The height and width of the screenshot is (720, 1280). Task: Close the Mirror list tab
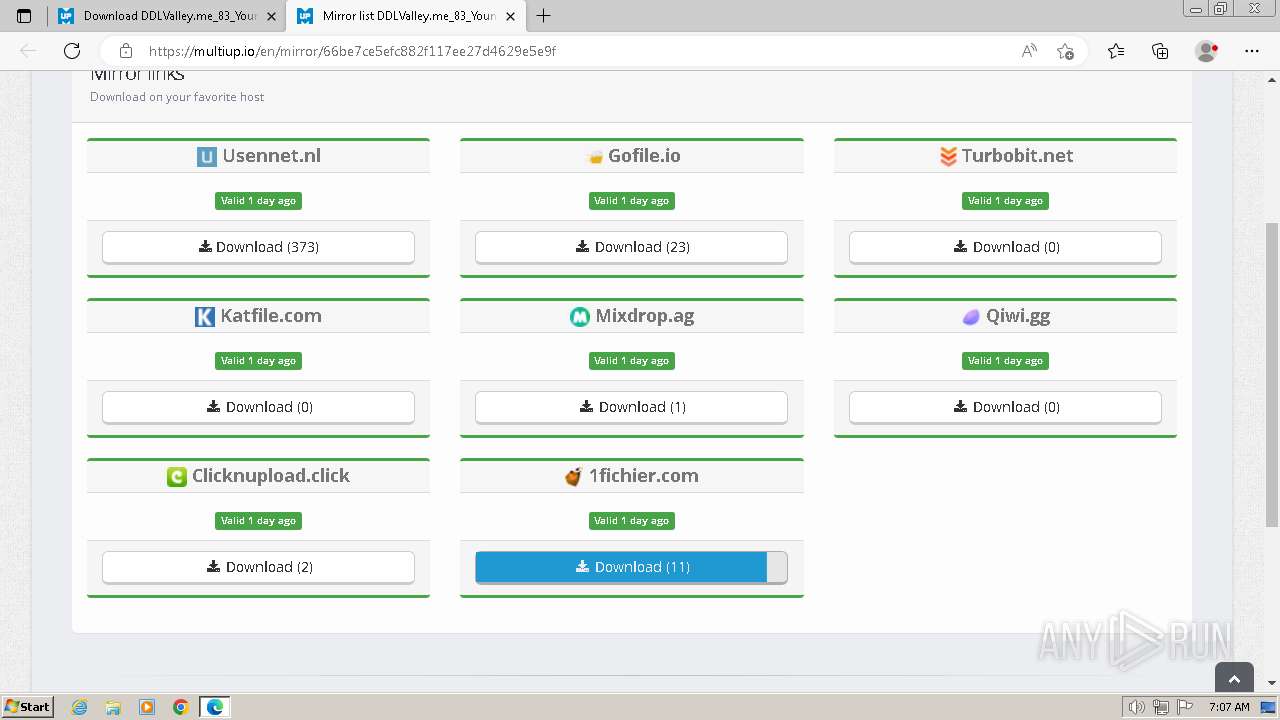510,16
